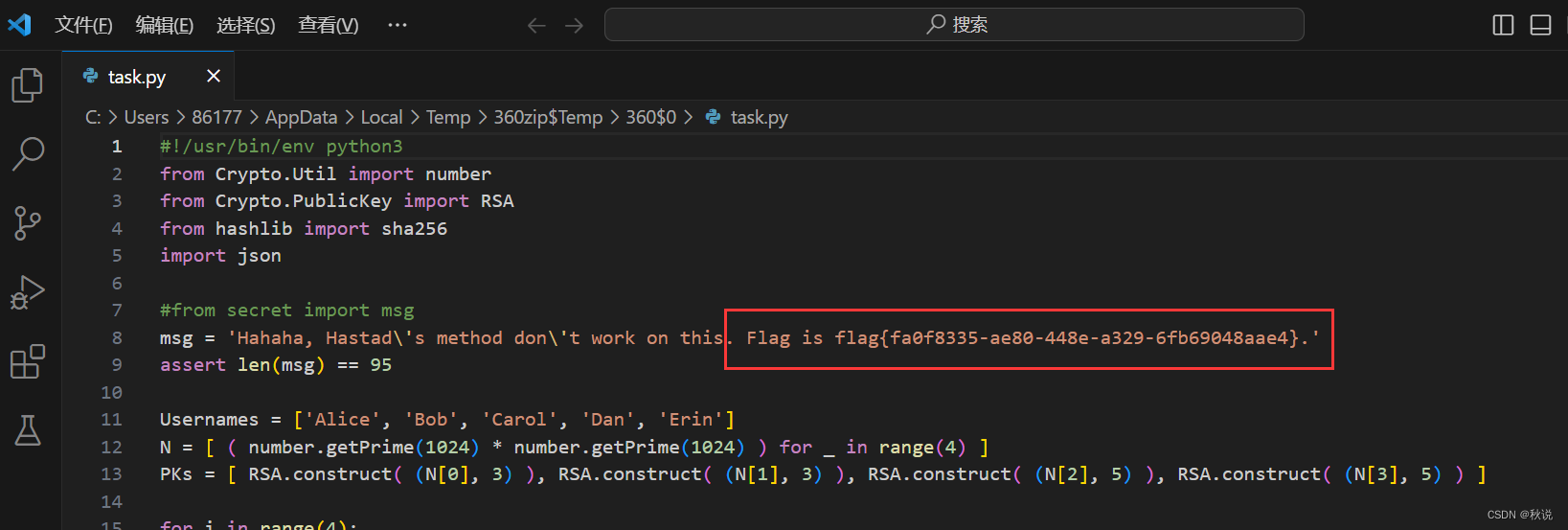
Task: Click the Users breadcrumb segment
Action: tap(147, 117)
